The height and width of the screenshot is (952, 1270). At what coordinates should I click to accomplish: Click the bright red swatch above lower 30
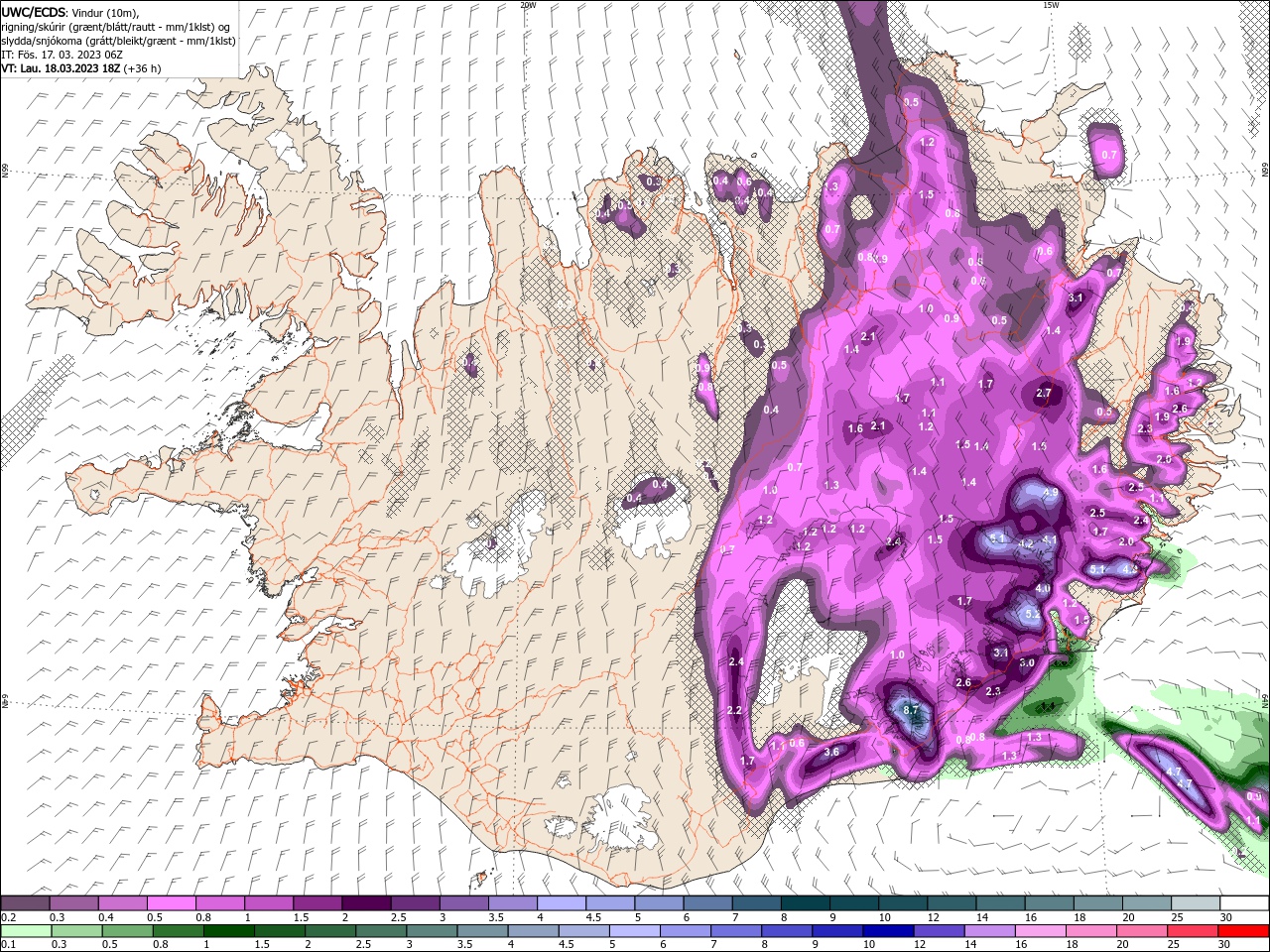tap(1242, 931)
